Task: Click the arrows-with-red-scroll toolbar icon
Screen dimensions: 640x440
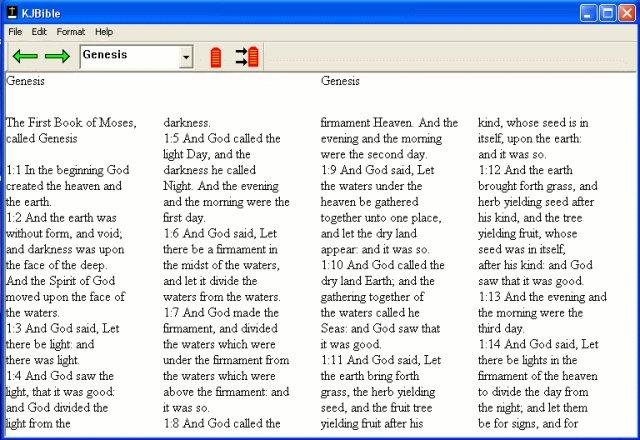Action: (x=247, y=57)
